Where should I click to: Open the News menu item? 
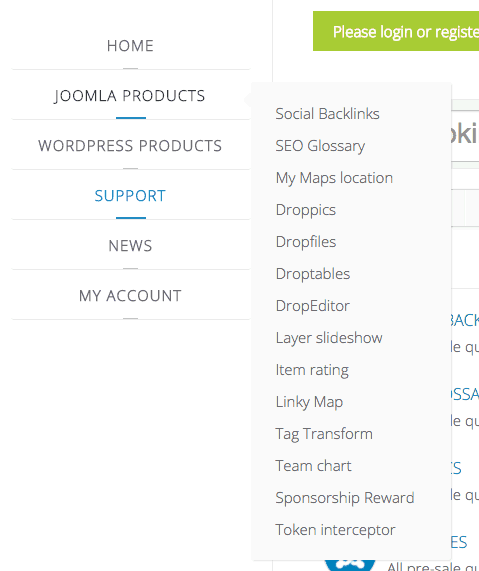[130, 246]
